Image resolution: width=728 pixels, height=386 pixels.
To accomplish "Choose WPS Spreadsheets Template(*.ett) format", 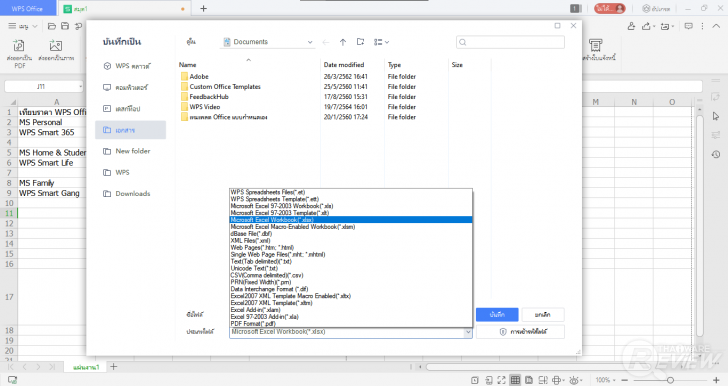I will point(351,199).
